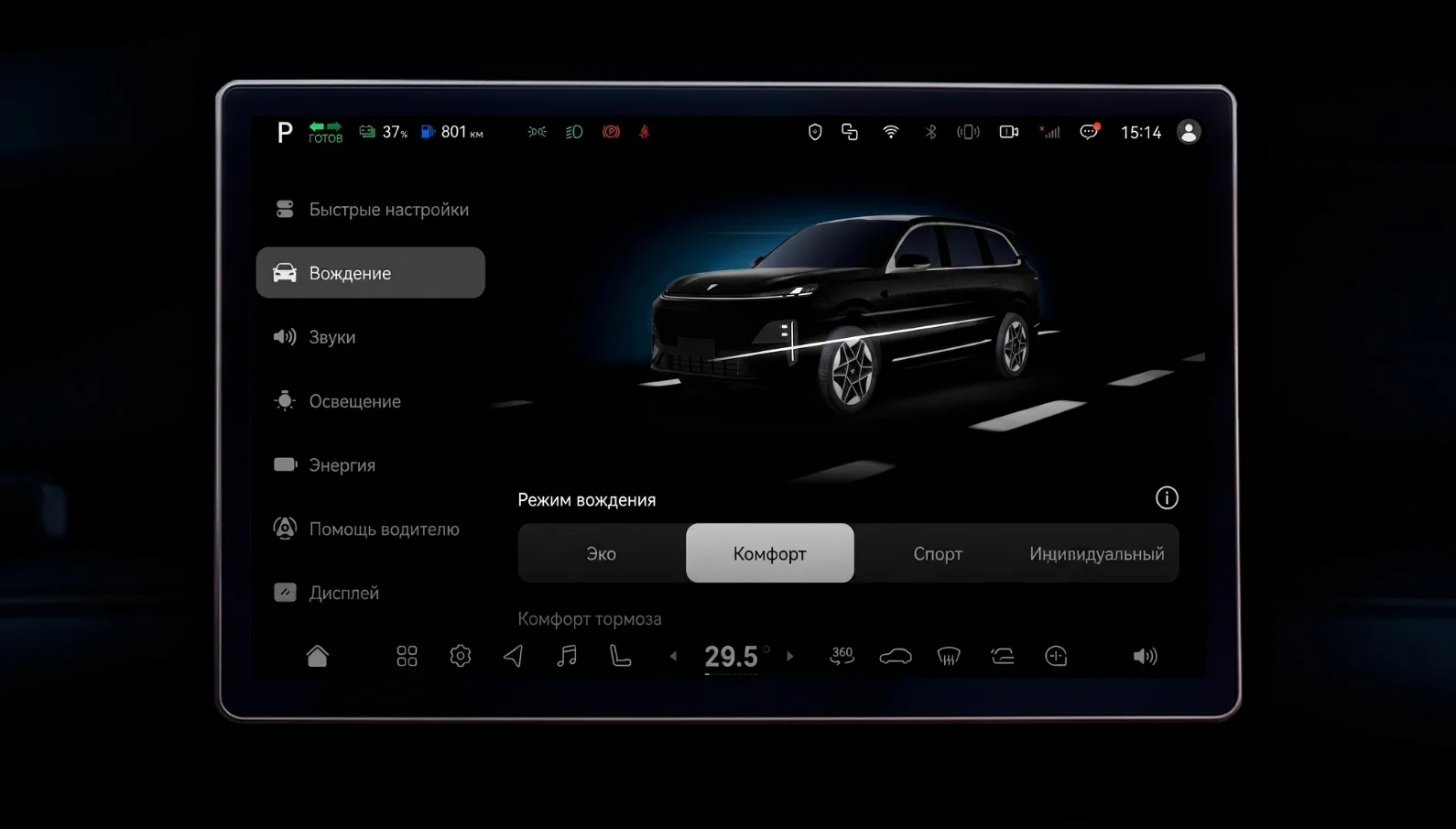This screenshot has width=1456, height=829.
Task: Select Эко driving mode
Action: point(602,553)
